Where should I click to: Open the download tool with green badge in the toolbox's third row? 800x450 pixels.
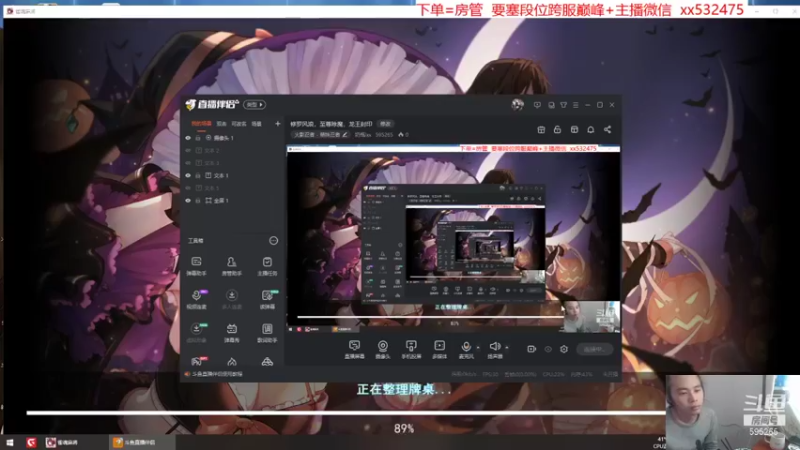(x=196, y=332)
